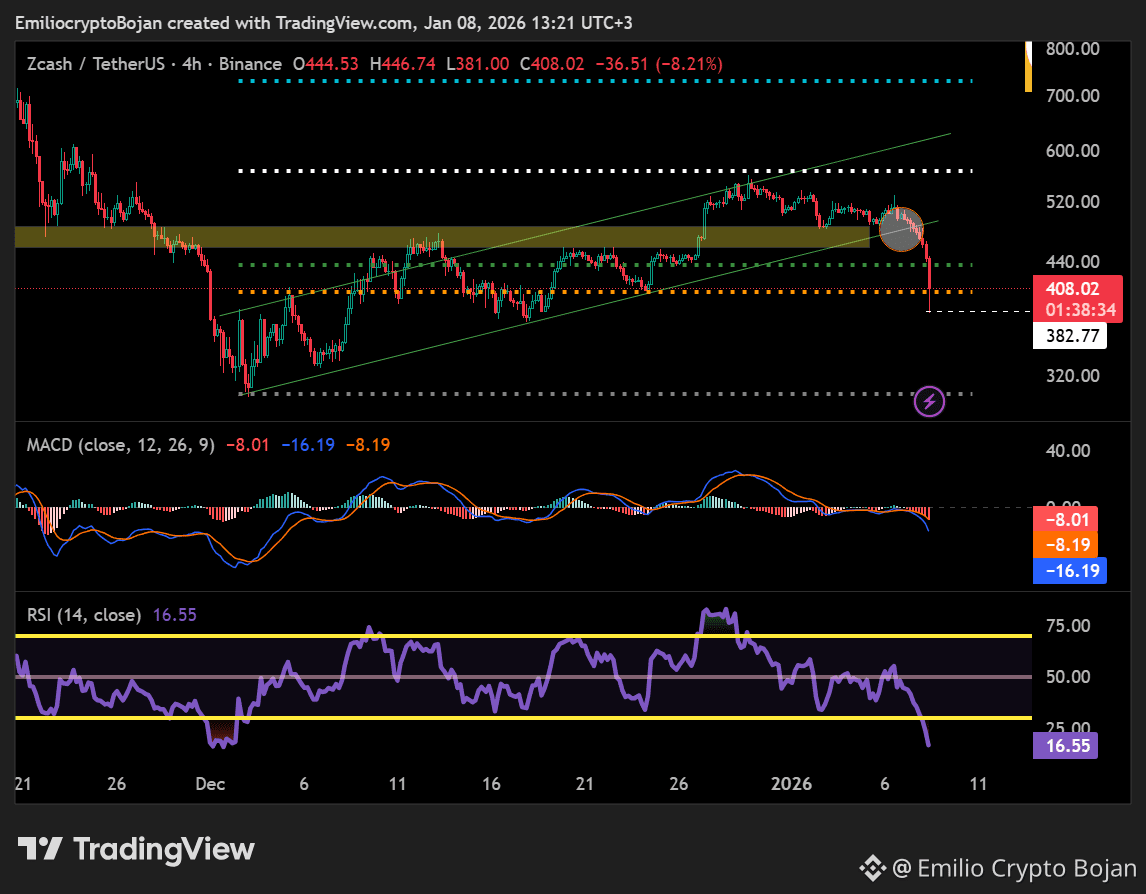Click the close value C408.02
Viewport: 1146px width, 894px height.
pos(552,64)
